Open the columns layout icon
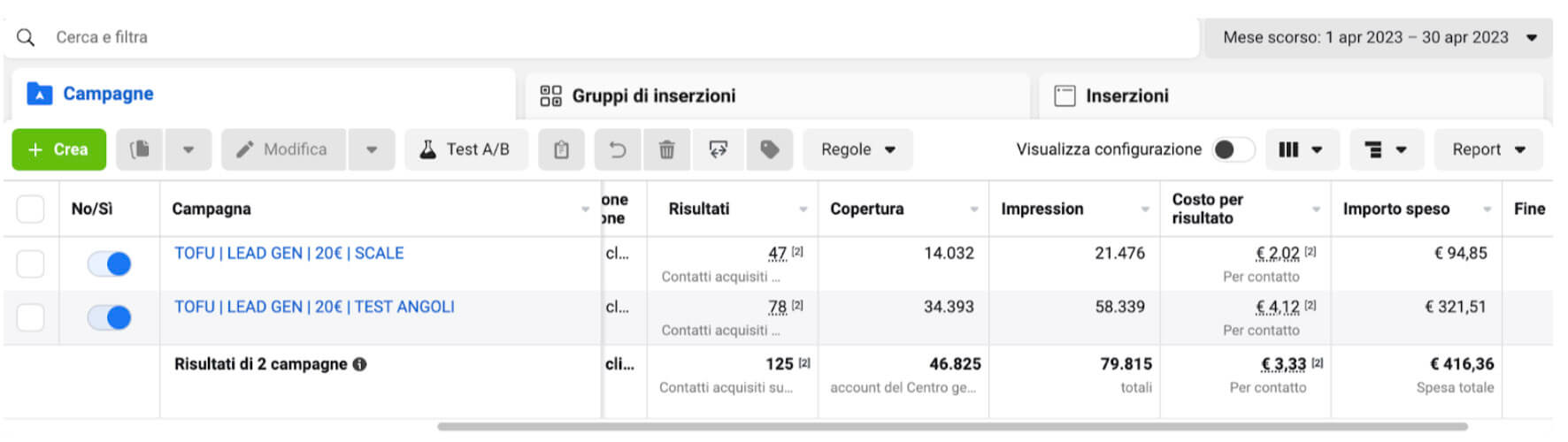Screen dimensions: 1568x442 1302,149
